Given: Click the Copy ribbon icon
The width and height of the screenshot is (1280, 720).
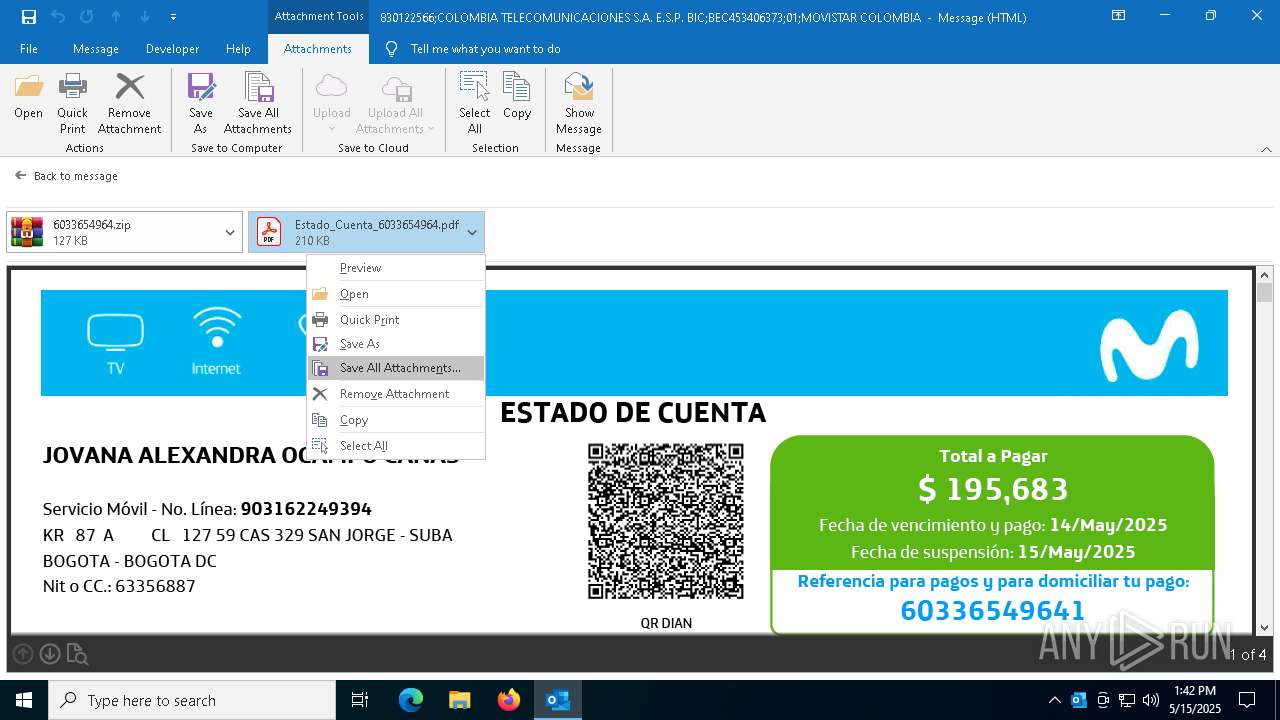Looking at the screenshot, I should point(517,97).
